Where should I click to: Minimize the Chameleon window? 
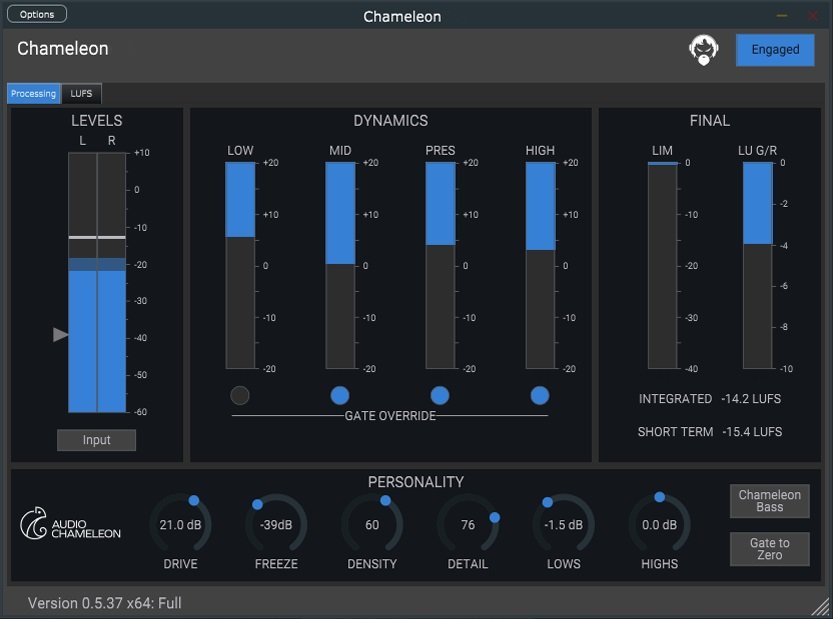click(x=782, y=16)
